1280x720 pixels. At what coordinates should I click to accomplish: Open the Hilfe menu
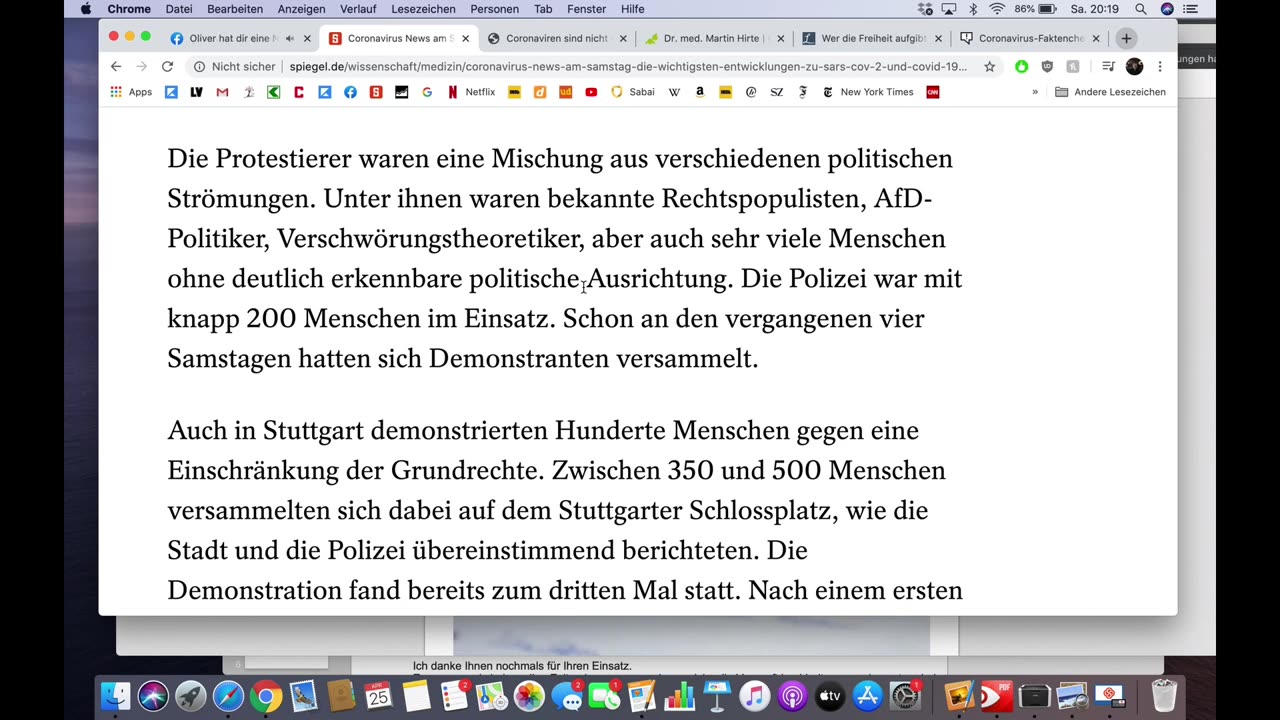[x=633, y=9]
